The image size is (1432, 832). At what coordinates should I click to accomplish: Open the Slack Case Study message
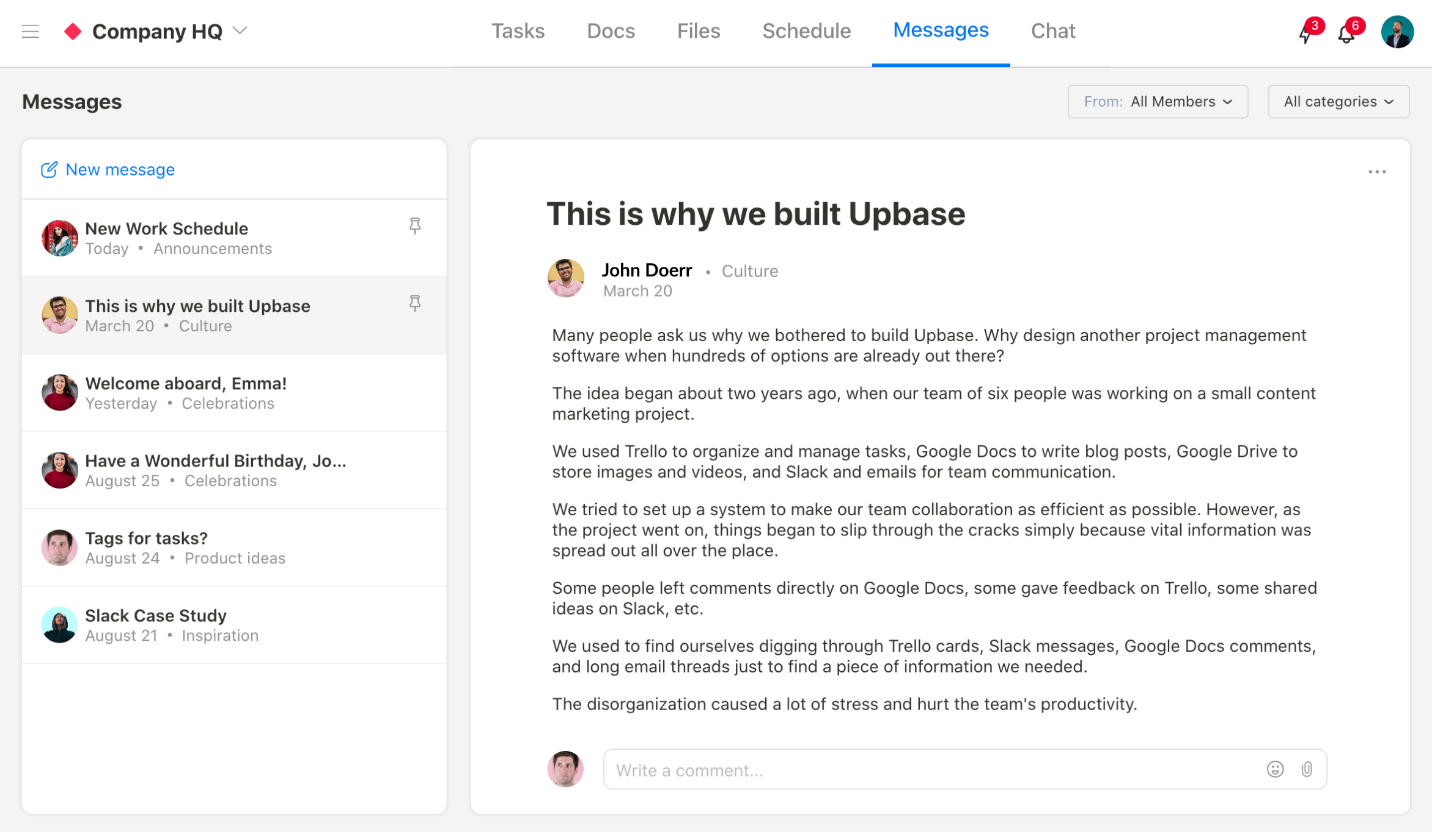(x=234, y=625)
